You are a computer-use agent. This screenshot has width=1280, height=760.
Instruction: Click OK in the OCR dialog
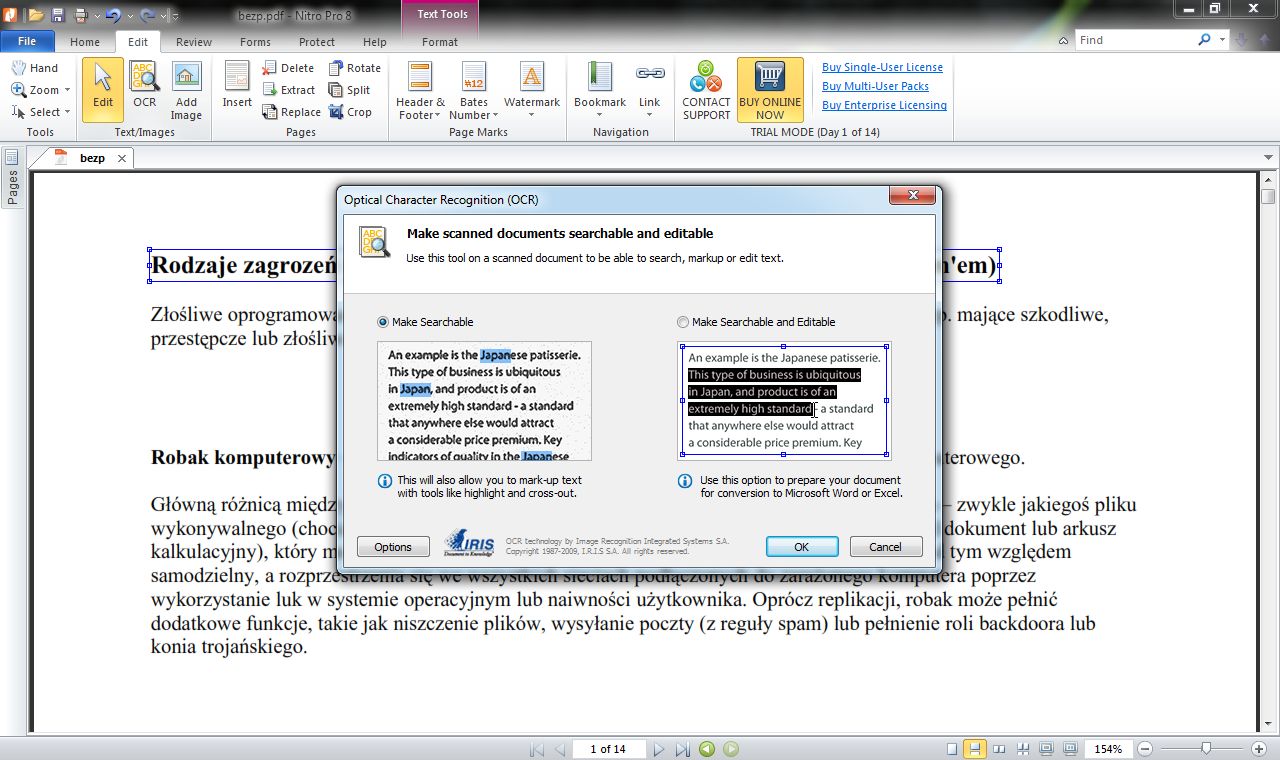(802, 547)
